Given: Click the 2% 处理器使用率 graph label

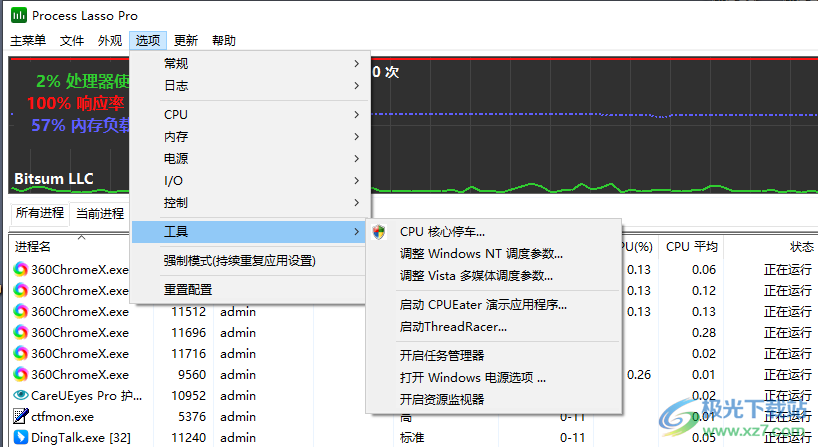Looking at the screenshot, I should 82,81.
